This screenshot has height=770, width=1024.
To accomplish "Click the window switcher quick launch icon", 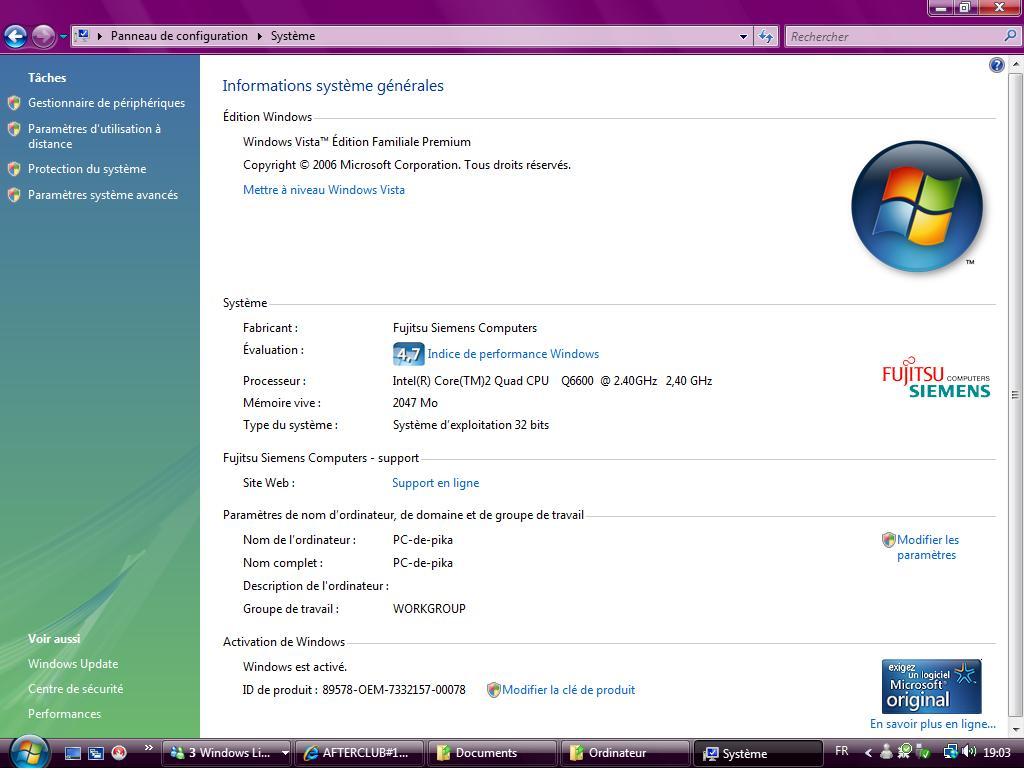I will 95,754.
